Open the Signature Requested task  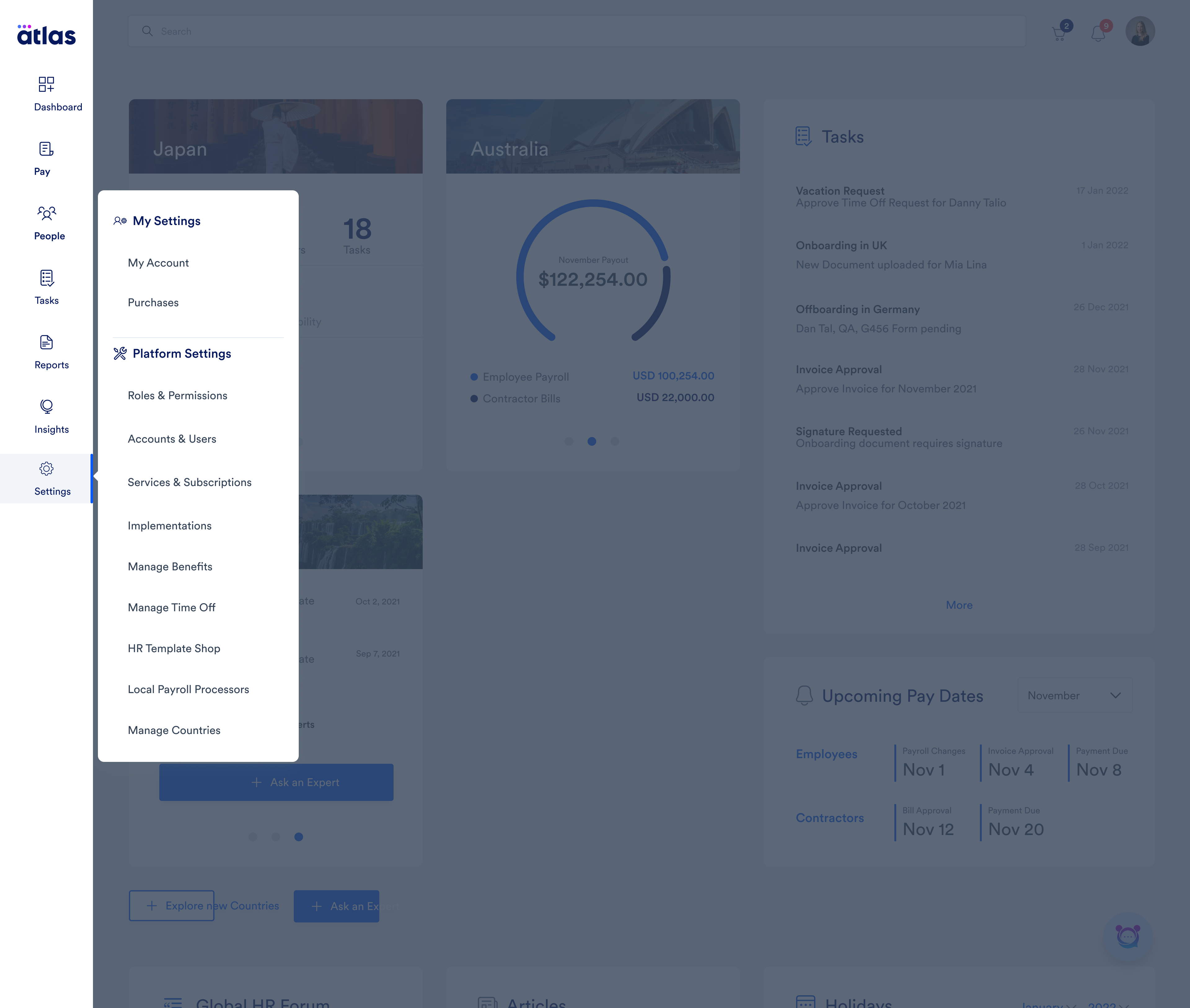[962, 437]
